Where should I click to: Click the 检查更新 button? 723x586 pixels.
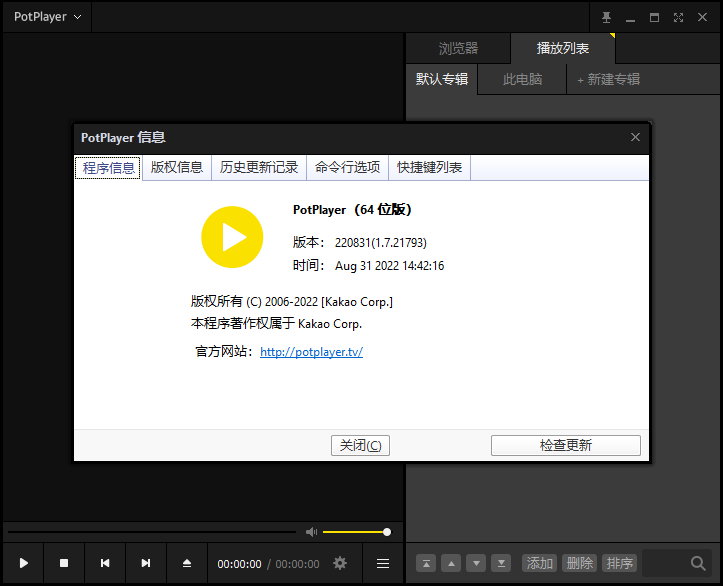pos(566,445)
